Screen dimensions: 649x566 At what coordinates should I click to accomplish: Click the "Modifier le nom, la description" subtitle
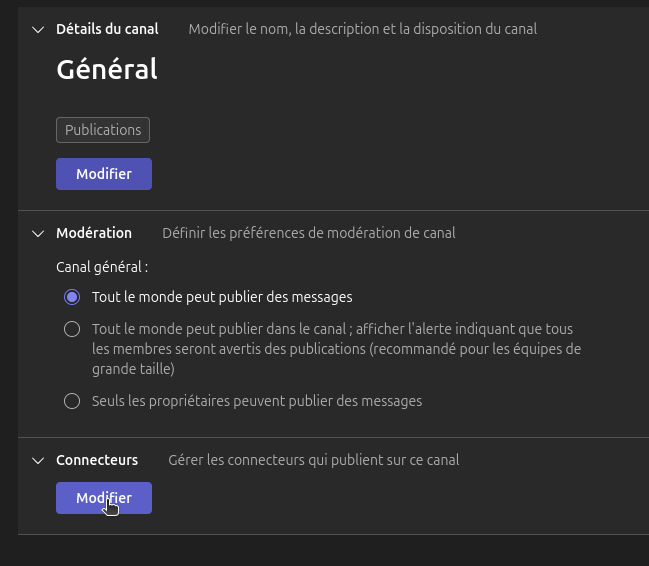pos(362,29)
